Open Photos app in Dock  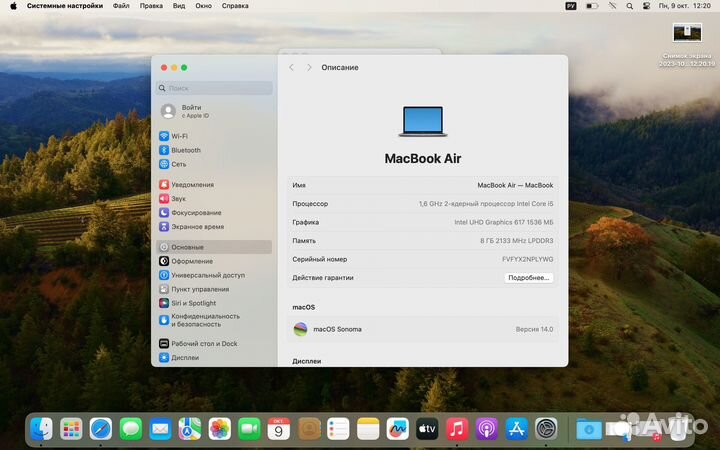pyautogui.click(x=219, y=429)
